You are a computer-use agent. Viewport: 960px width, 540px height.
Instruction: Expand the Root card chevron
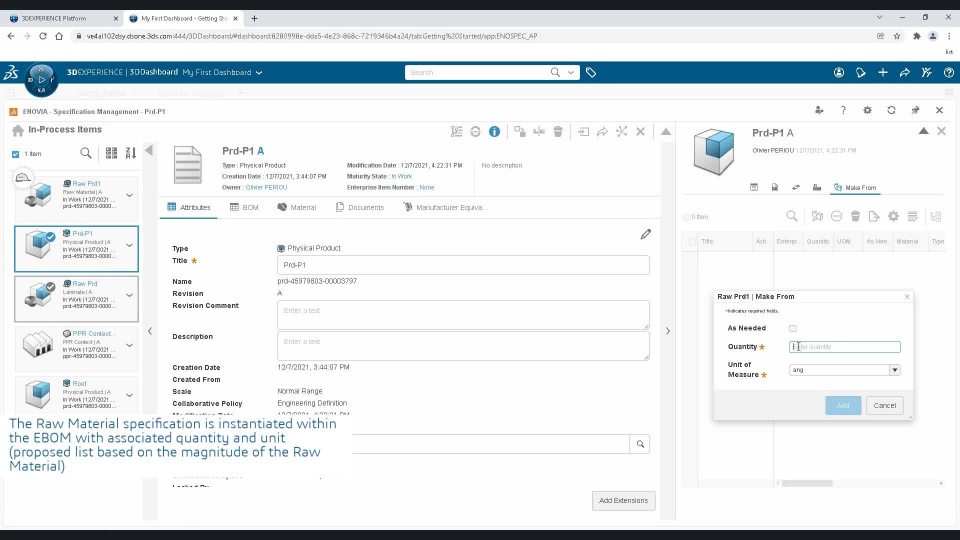point(129,395)
